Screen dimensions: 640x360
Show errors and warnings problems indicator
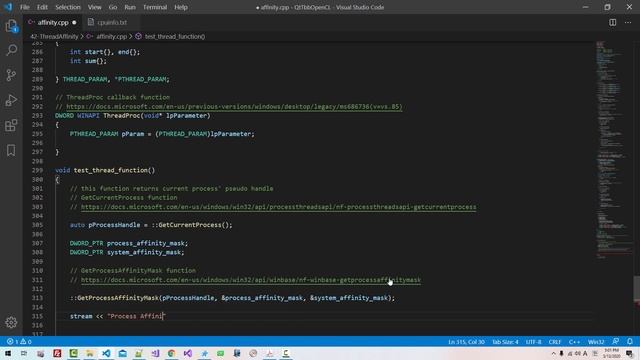click(x=19, y=342)
